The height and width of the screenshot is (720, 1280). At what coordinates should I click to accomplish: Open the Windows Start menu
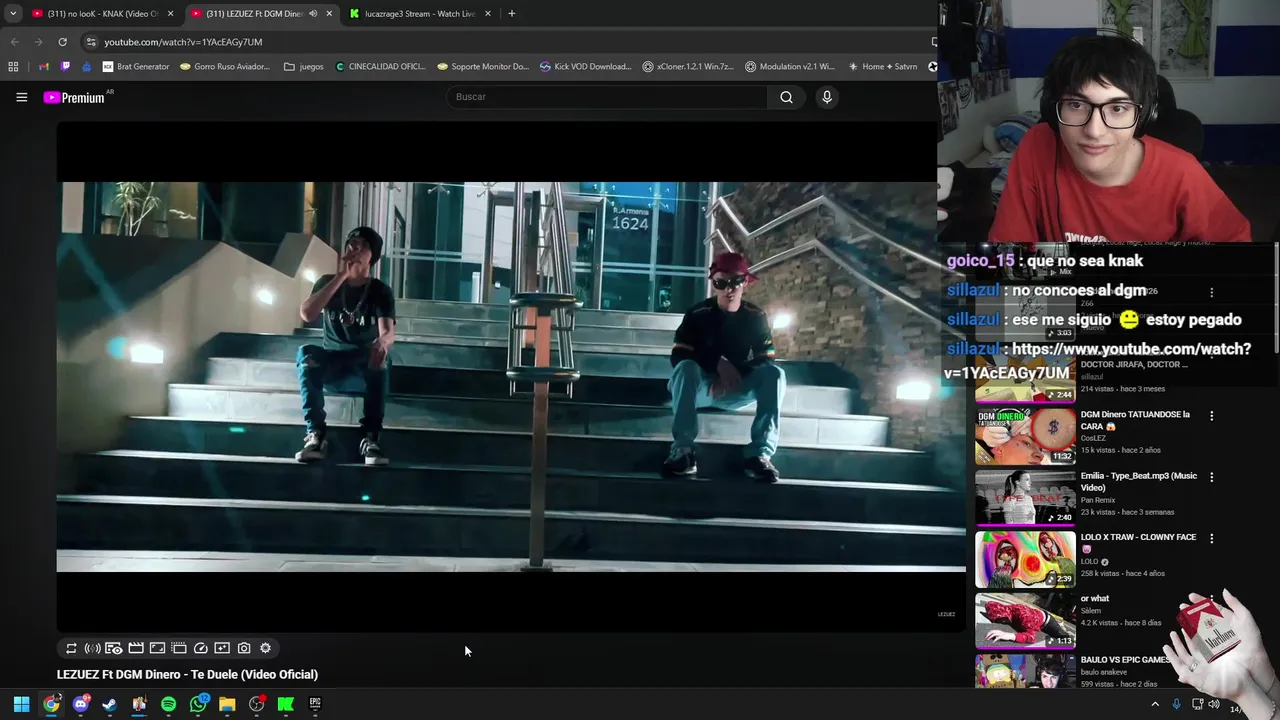point(21,704)
